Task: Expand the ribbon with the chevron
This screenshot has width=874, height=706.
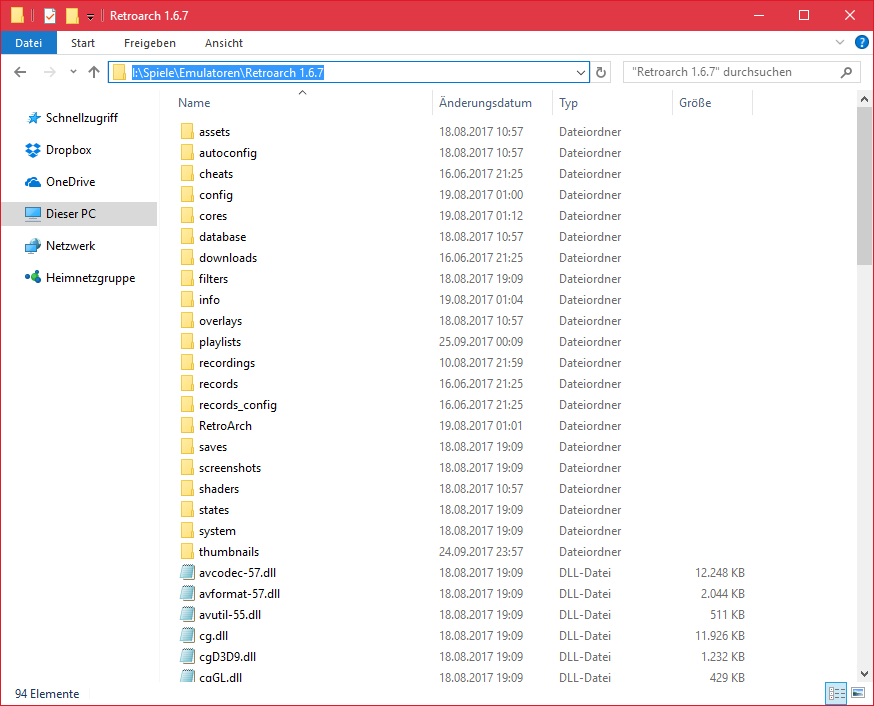Action: [x=839, y=42]
